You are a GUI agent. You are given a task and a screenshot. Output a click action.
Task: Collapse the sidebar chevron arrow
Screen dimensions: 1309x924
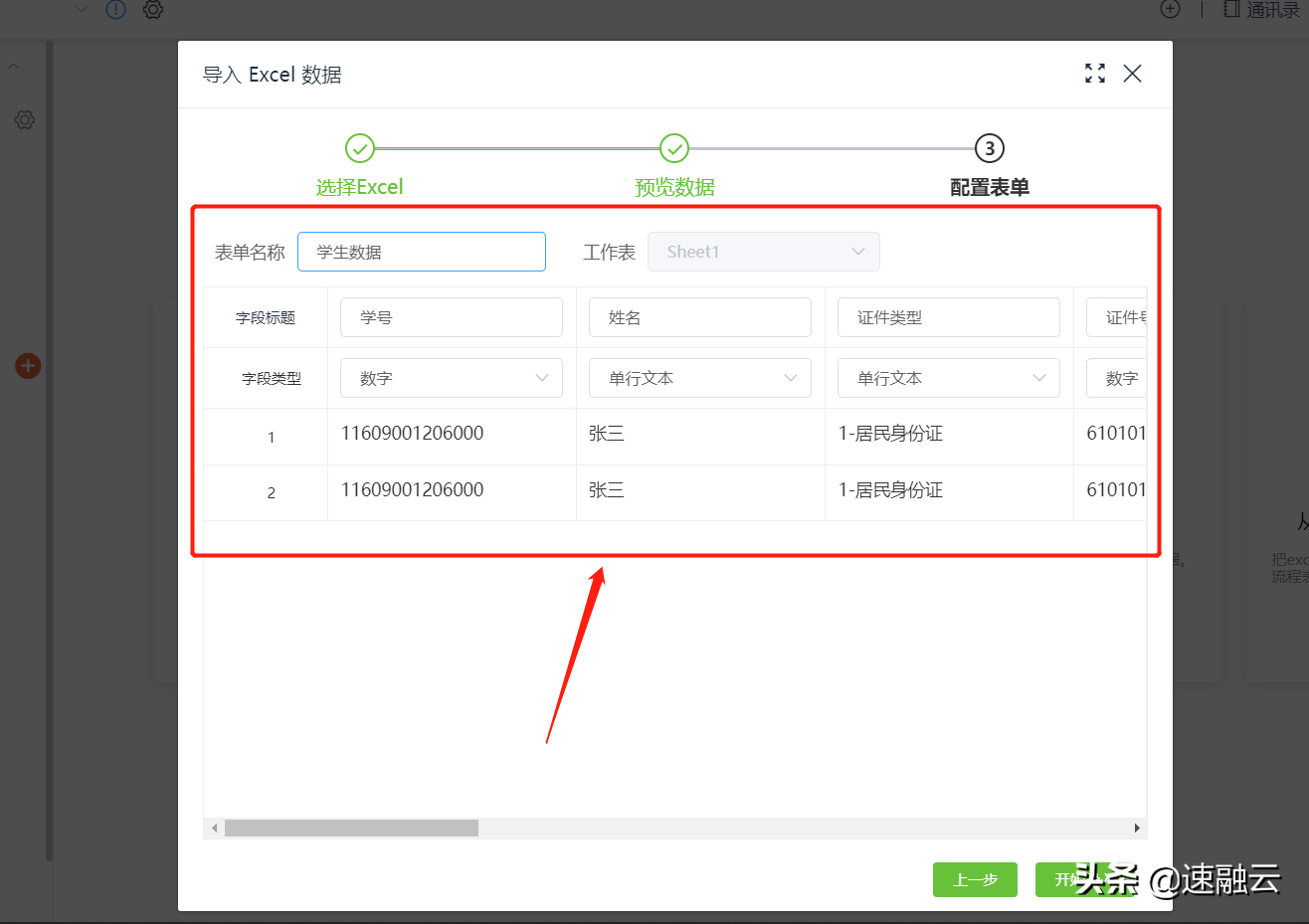[14, 67]
